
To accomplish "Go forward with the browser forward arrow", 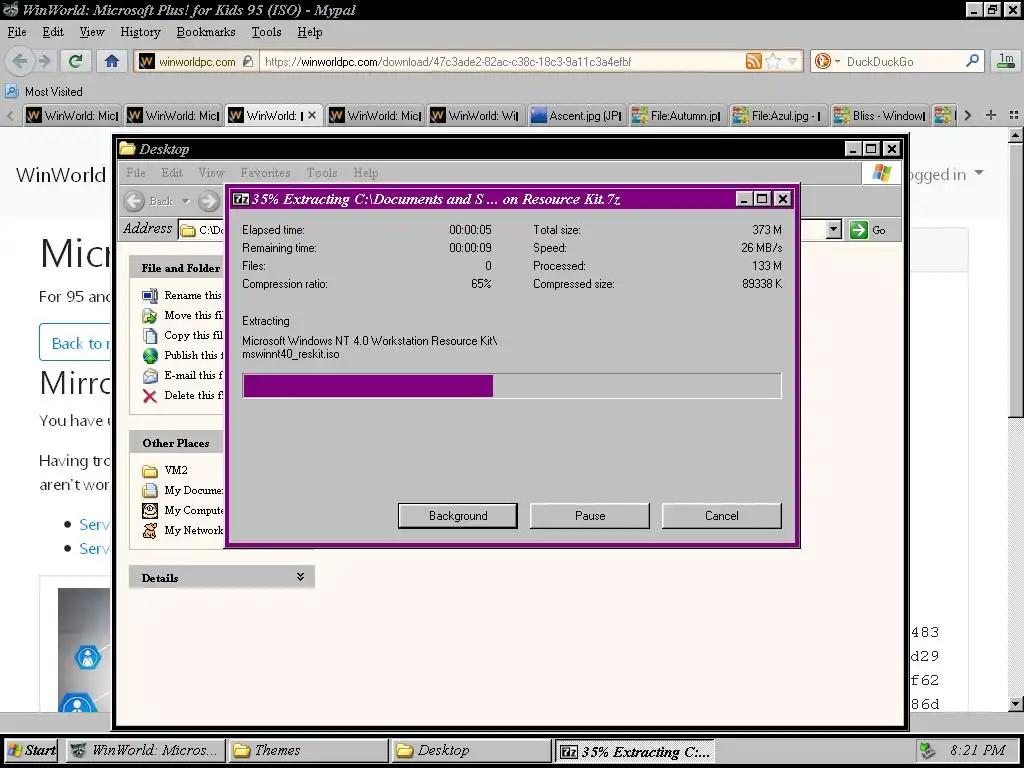I will point(44,61).
